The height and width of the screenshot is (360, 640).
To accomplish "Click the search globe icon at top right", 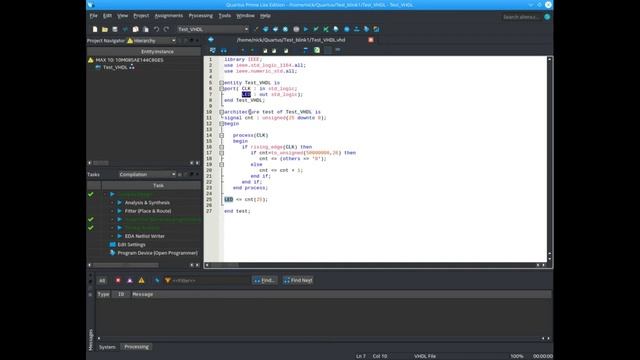I will click(547, 17).
